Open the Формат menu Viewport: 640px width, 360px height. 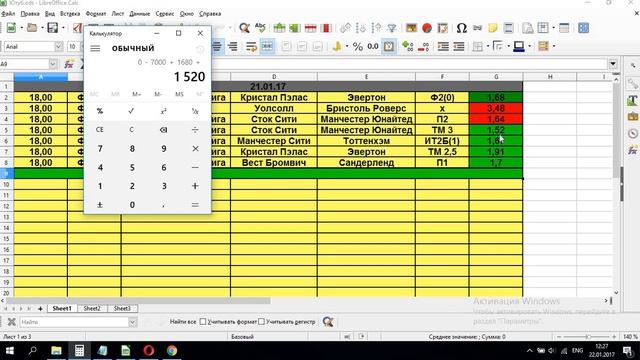tap(96, 13)
